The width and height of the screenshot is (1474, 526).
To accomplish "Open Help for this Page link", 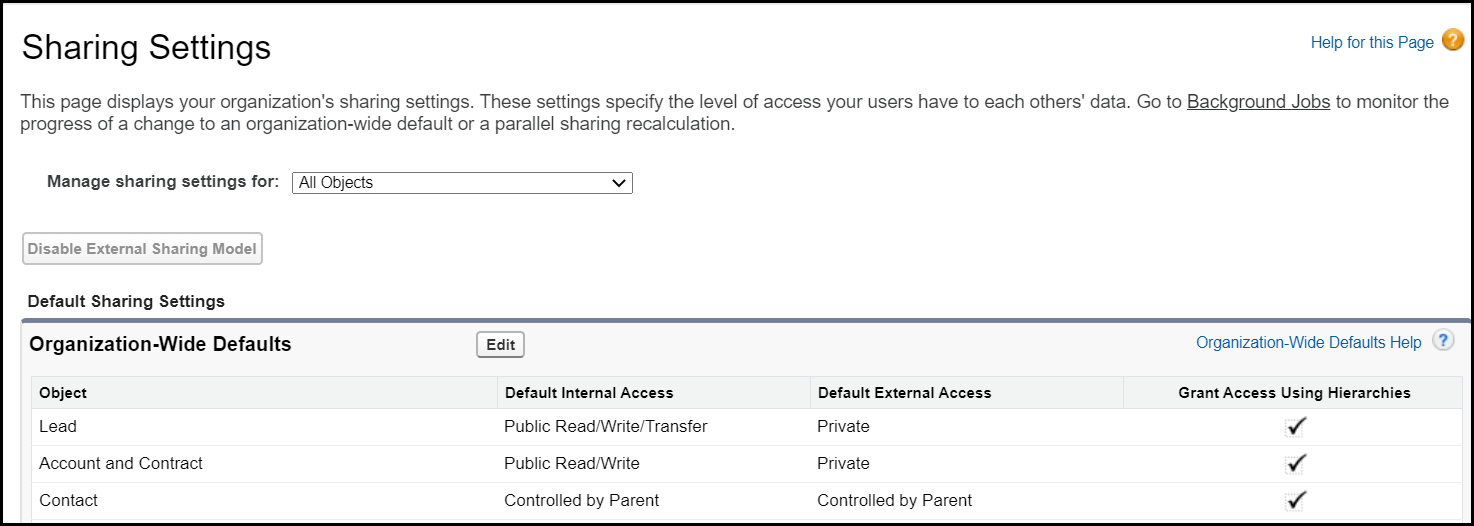I will [x=1372, y=42].
